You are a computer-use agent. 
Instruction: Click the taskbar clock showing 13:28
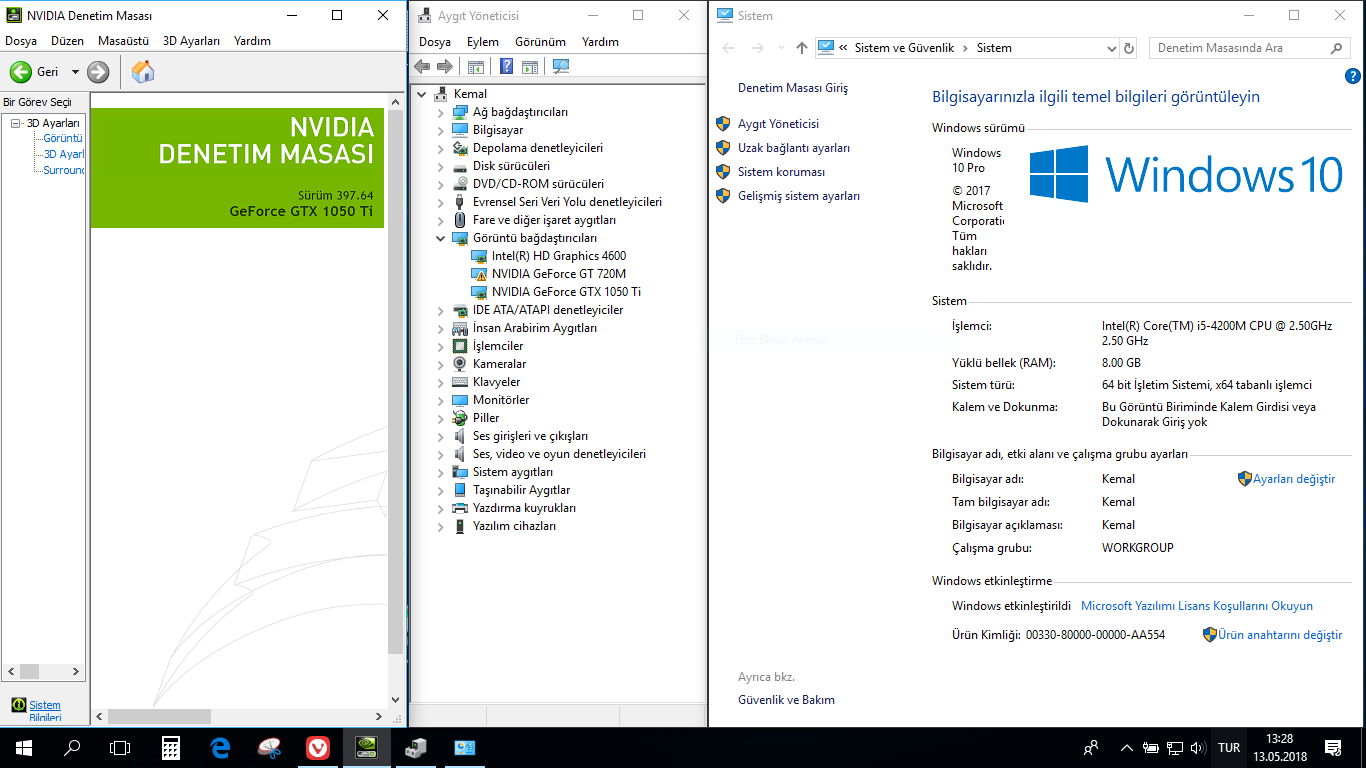coord(1279,748)
